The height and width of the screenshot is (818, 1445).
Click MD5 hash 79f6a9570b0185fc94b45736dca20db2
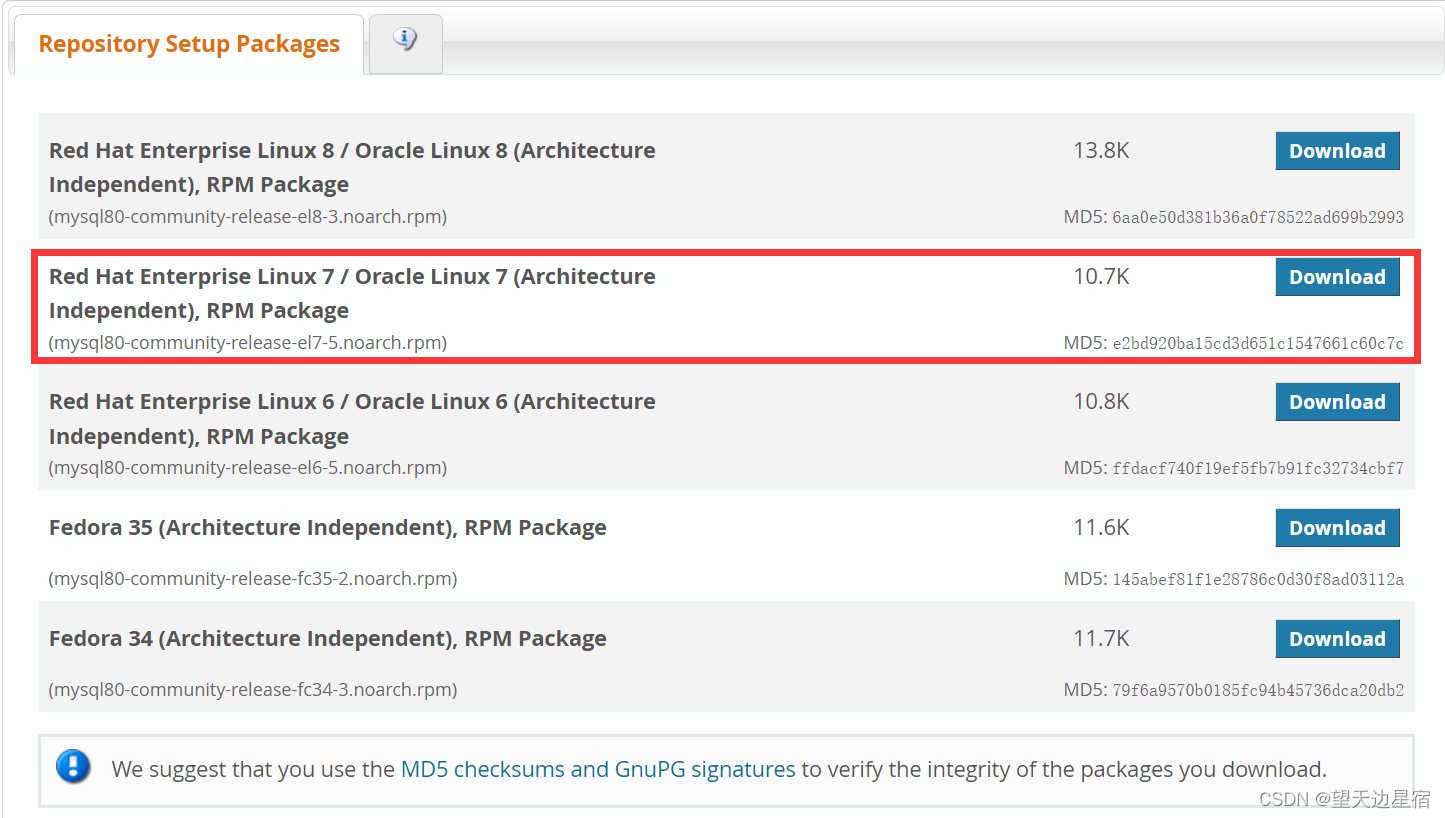point(1258,690)
